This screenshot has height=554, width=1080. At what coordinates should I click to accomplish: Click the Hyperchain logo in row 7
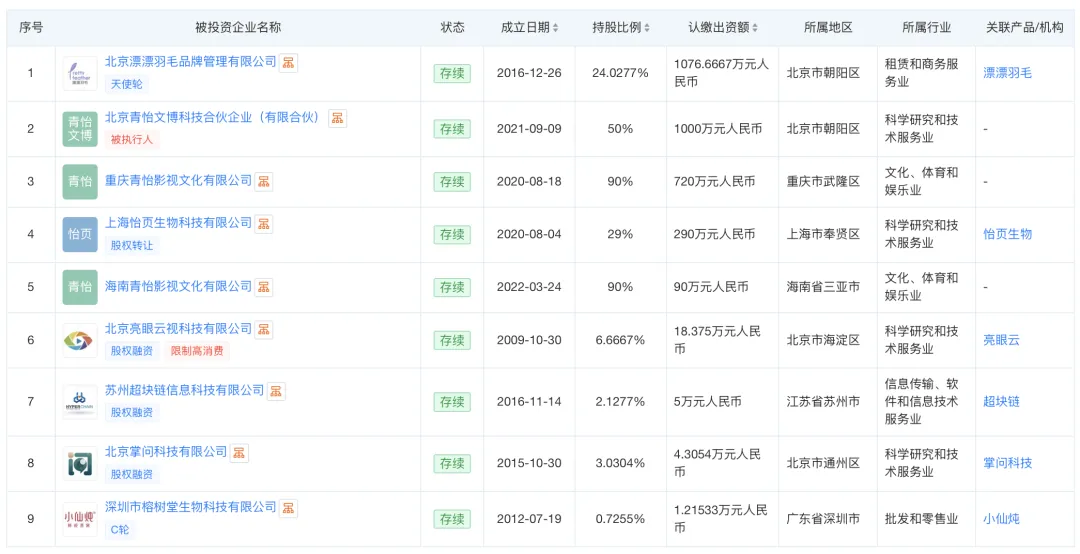tap(80, 402)
